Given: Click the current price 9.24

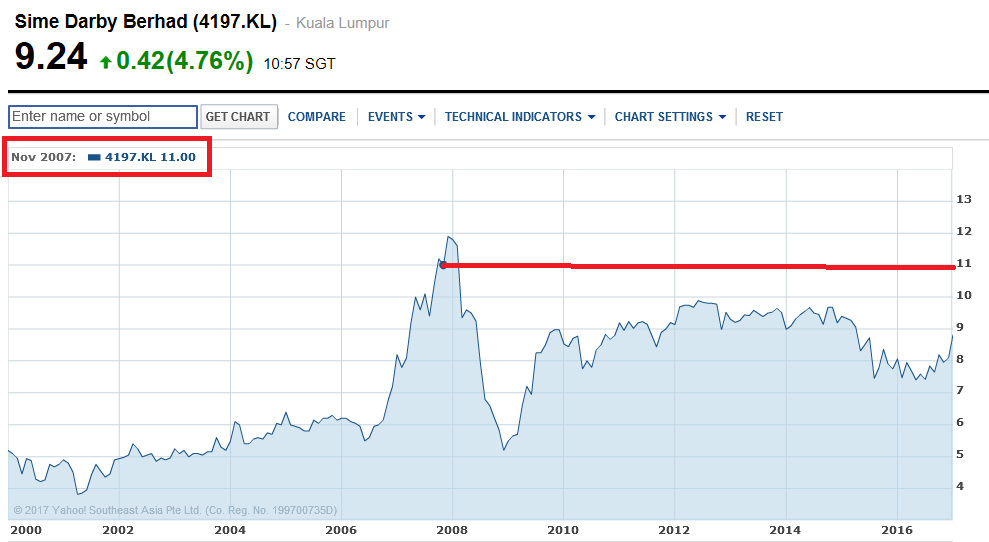Looking at the screenshot, I should [x=50, y=57].
